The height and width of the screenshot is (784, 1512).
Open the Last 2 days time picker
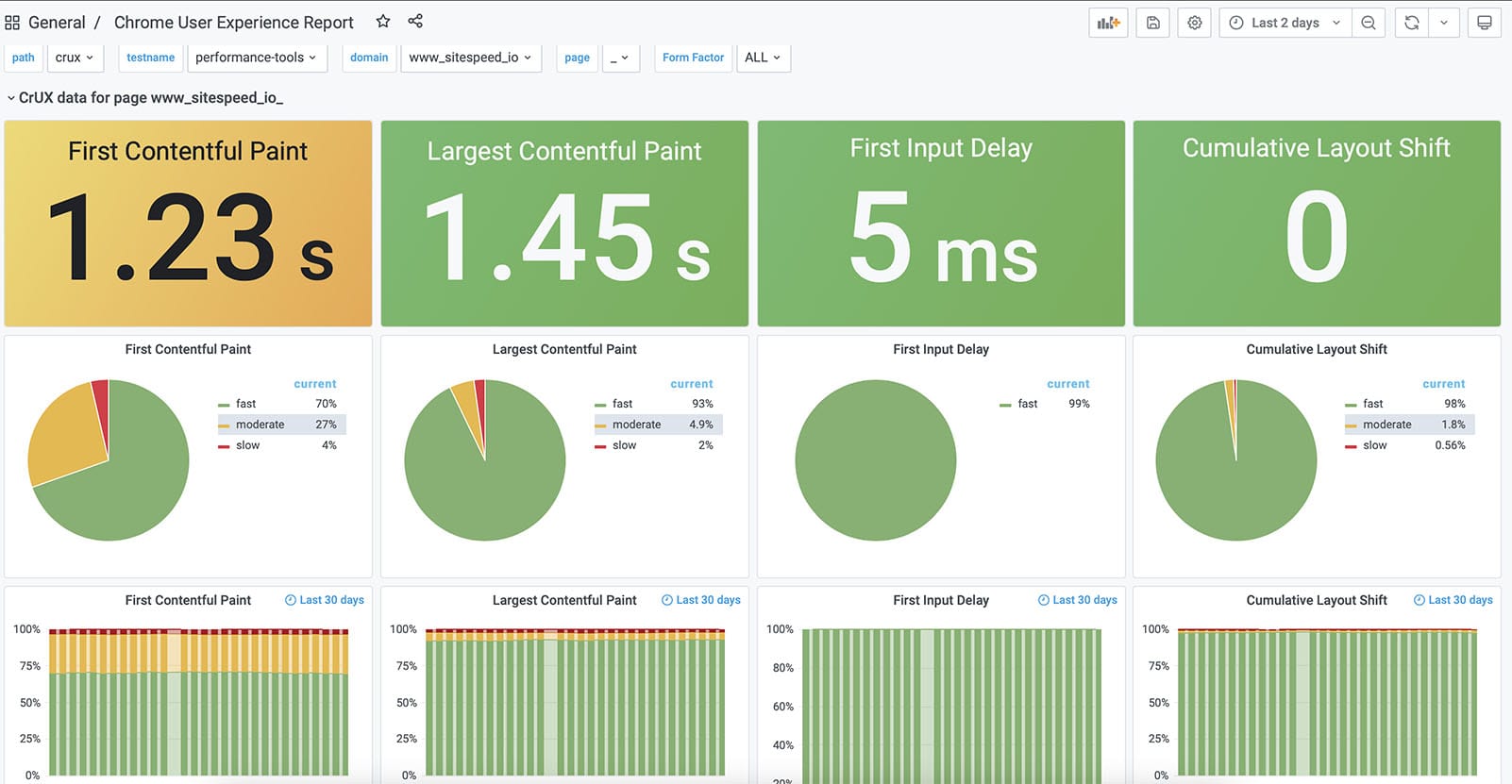1285,23
